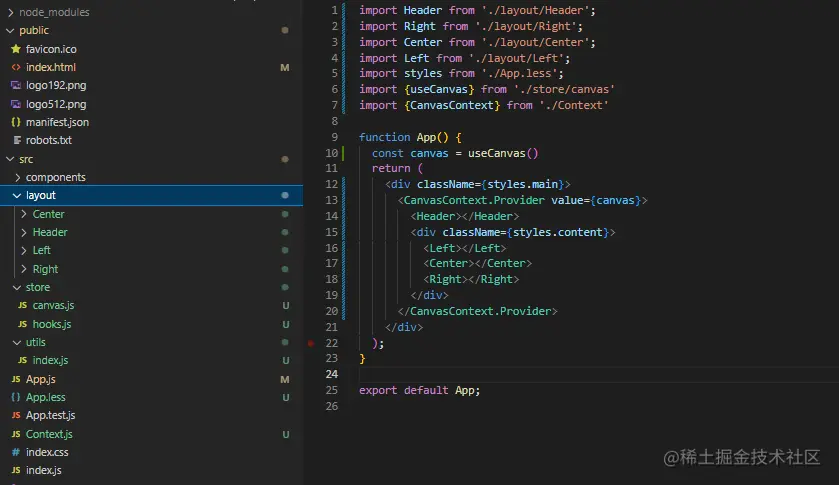Expand the node_modules folder chevron
The height and width of the screenshot is (485, 839).
pyautogui.click(x=10, y=12)
